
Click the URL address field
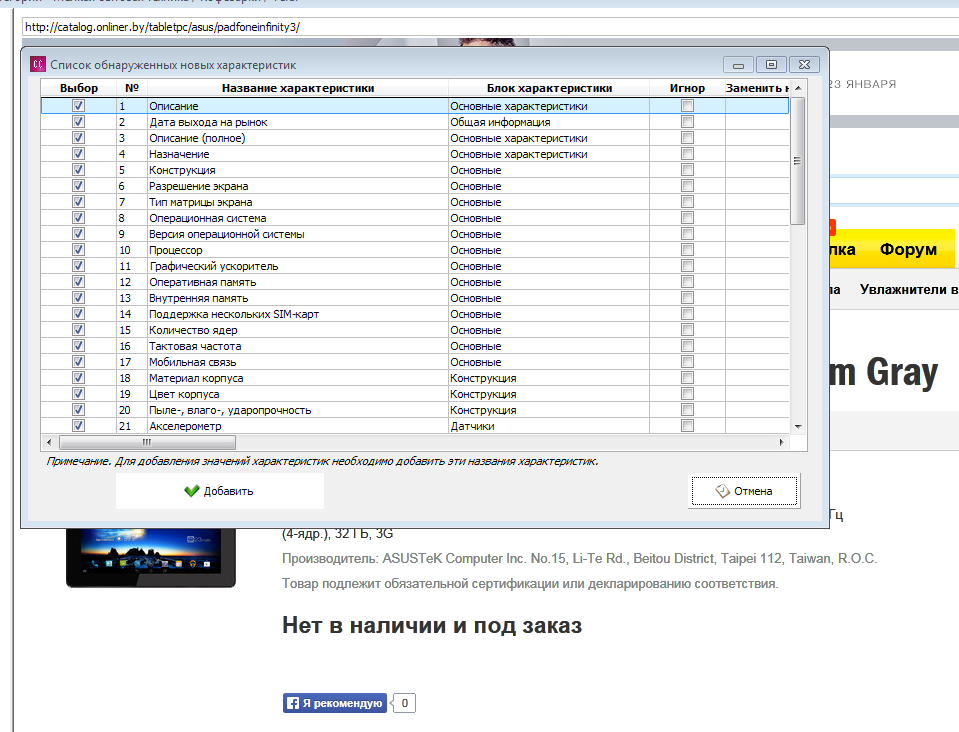point(489,27)
